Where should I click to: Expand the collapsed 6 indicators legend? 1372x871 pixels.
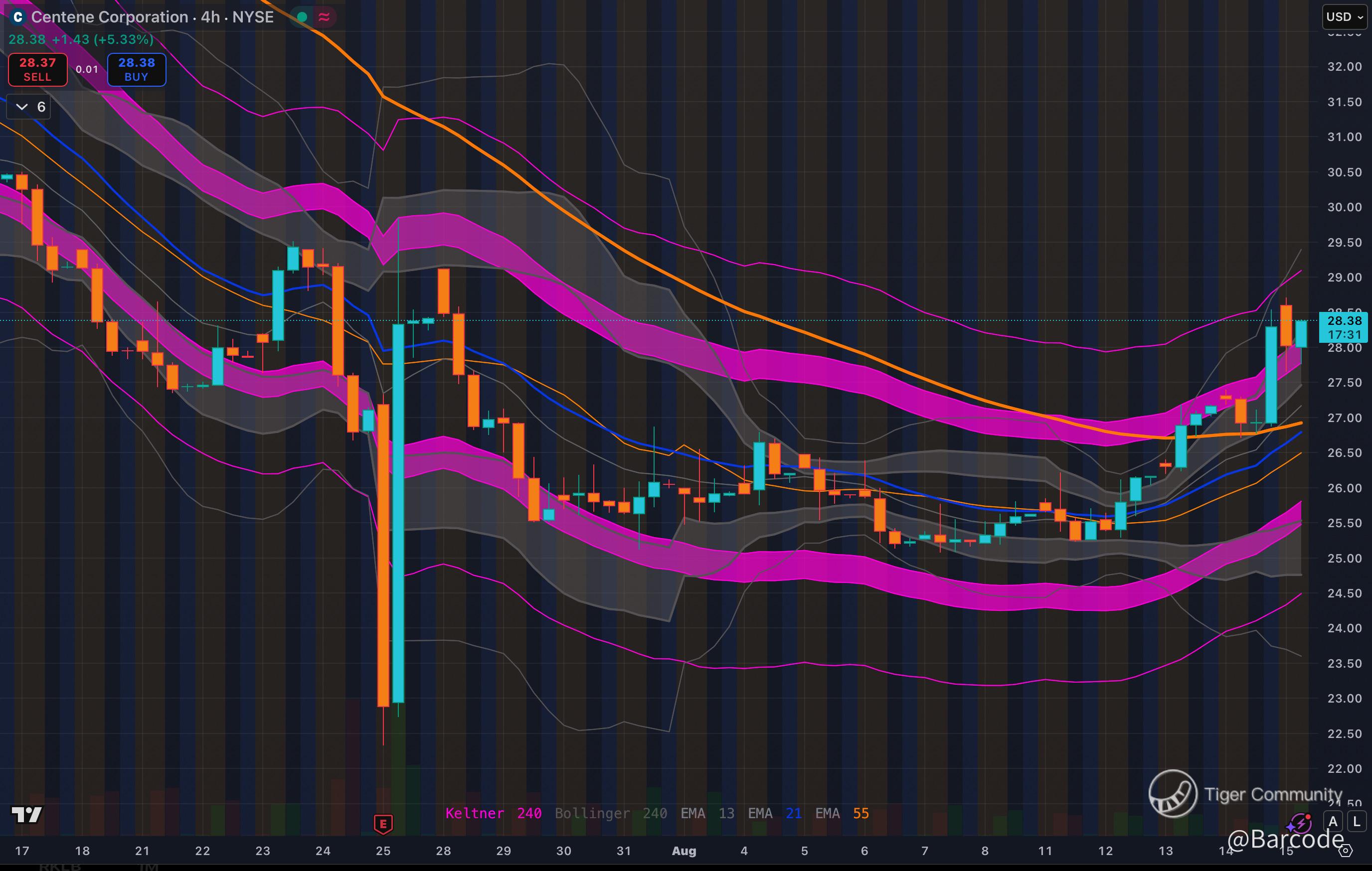pyautogui.click(x=28, y=107)
